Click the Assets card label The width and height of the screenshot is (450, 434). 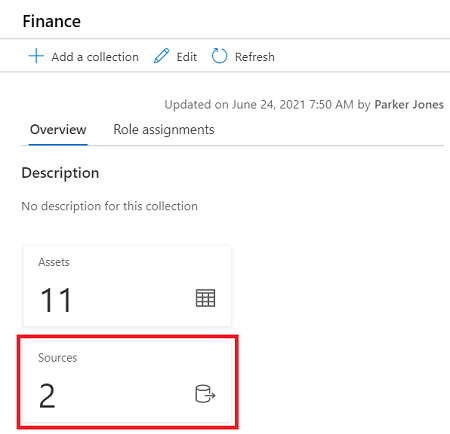pos(54,262)
